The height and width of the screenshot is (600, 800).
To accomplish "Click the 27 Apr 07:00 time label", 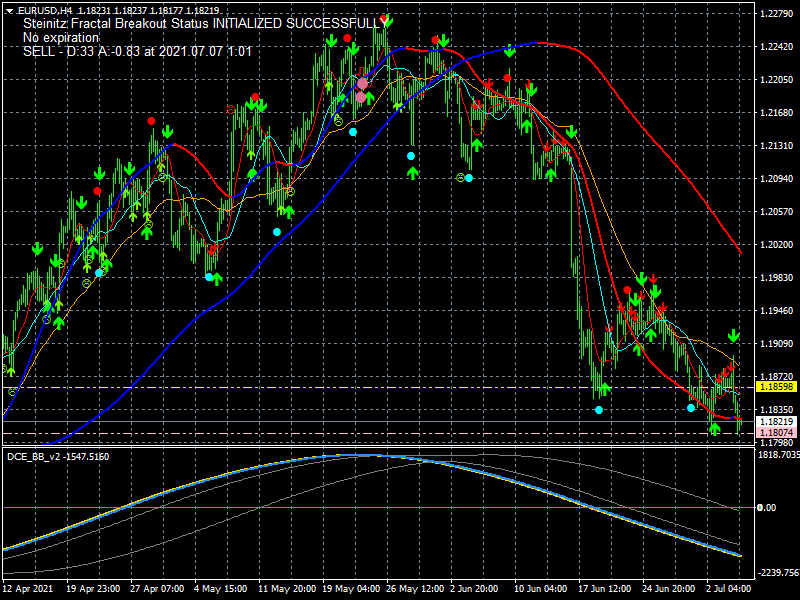I will click(157, 589).
